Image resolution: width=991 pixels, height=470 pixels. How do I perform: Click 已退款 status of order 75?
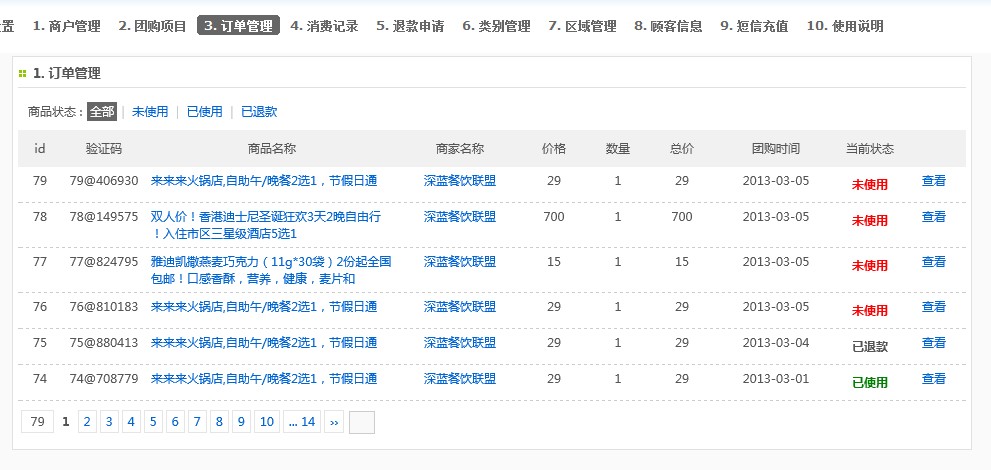pos(870,346)
